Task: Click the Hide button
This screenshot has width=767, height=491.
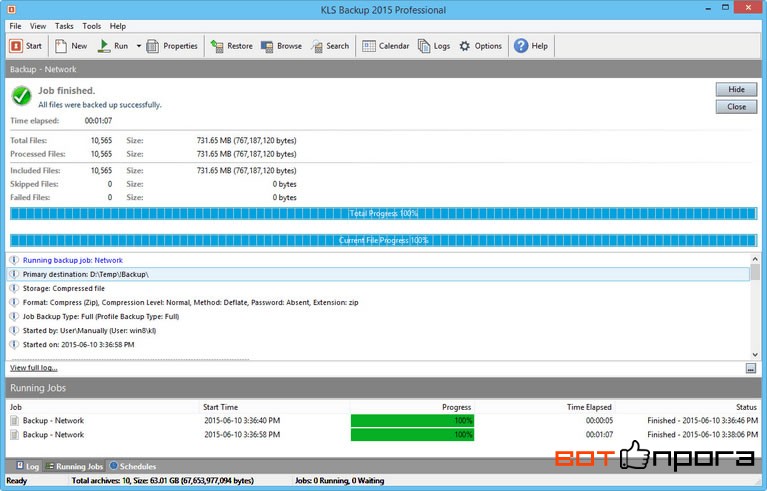Action: coord(736,89)
